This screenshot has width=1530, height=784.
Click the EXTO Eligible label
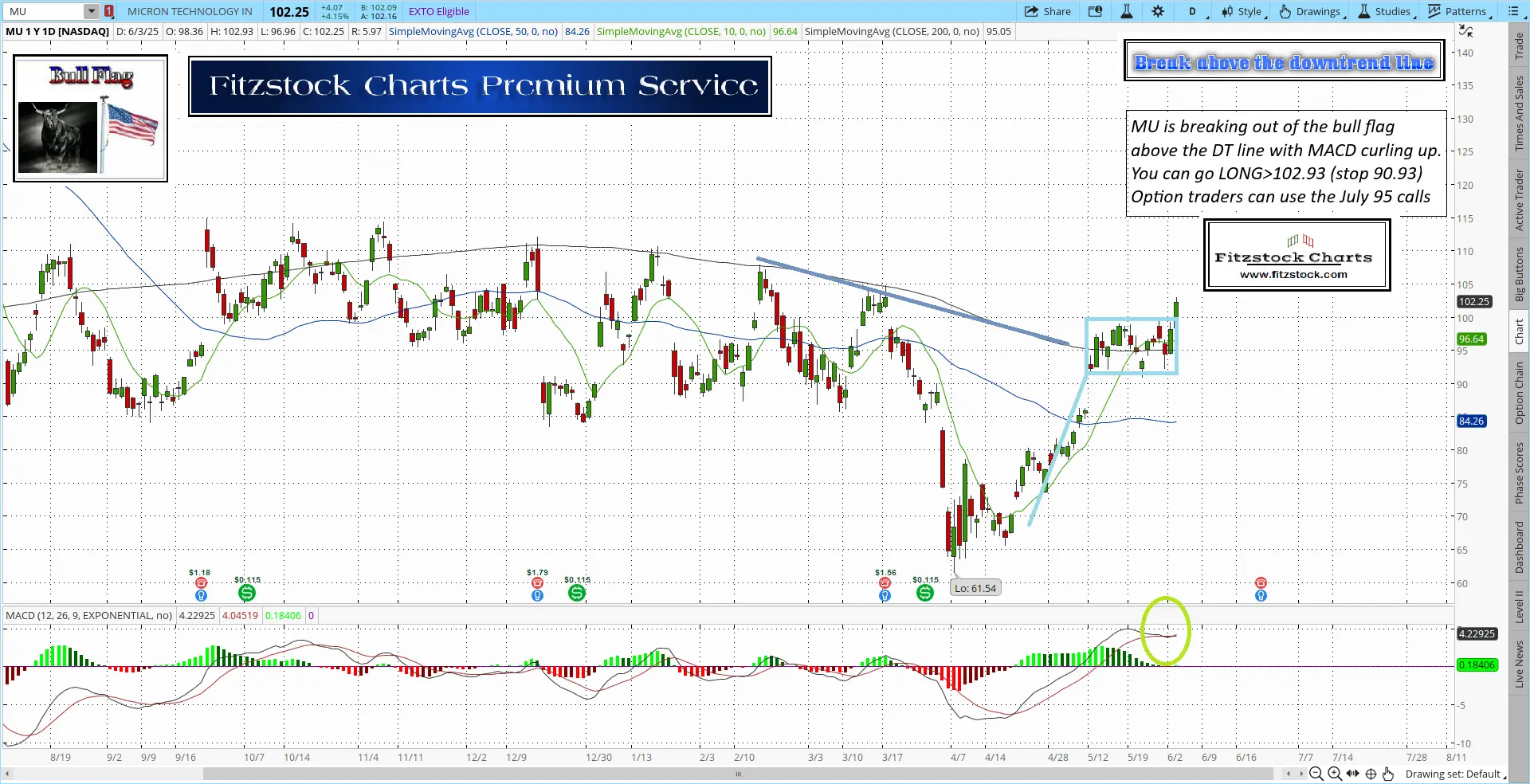point(439,11)
